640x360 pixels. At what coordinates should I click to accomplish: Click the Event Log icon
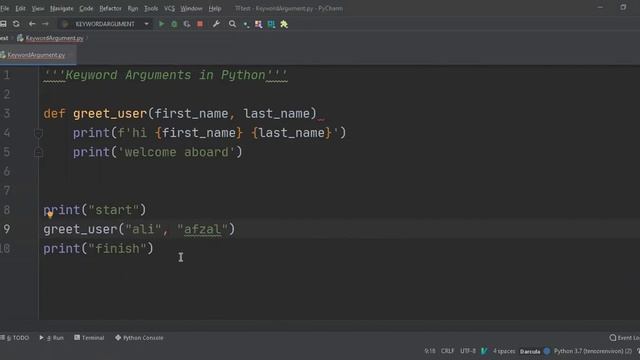(613, 338)
